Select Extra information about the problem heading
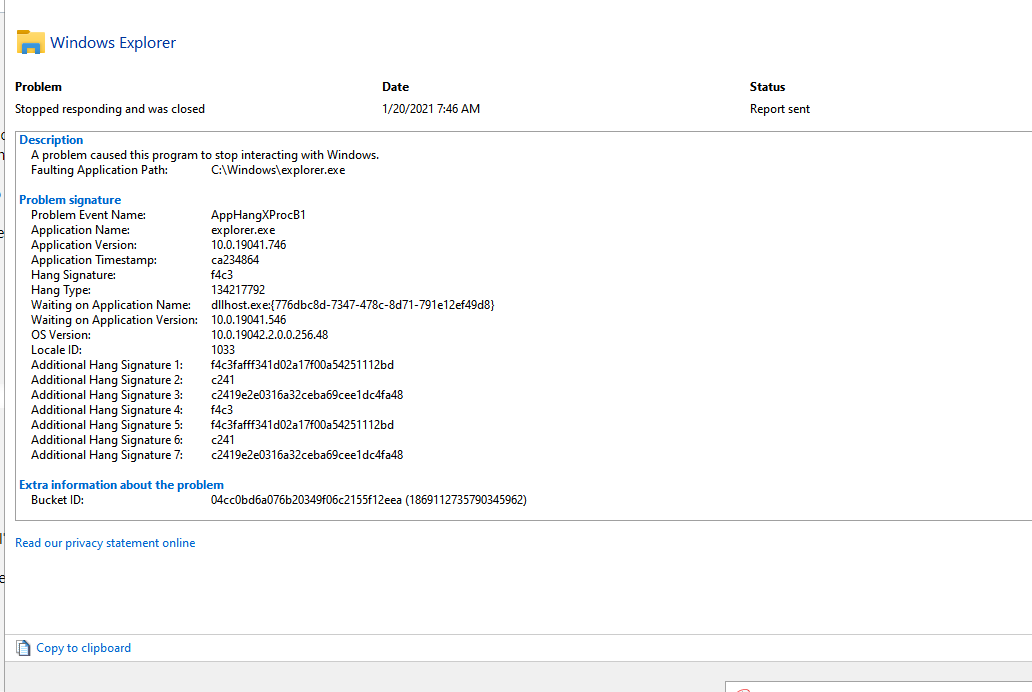This screenshot has height=692, width=1032. 121,485
